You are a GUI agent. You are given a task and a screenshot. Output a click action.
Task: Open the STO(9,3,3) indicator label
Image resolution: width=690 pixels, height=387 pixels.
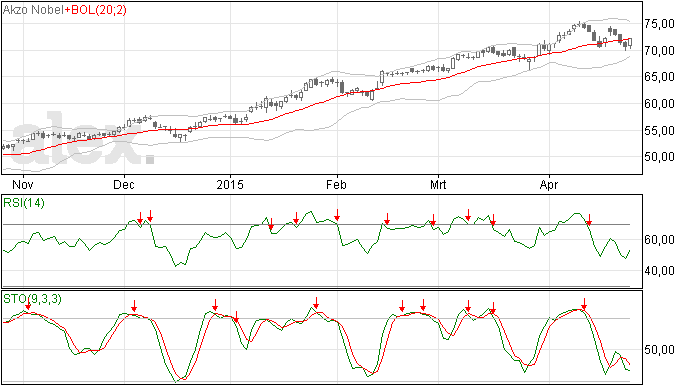pyautogui.click(x=32, y=299)
